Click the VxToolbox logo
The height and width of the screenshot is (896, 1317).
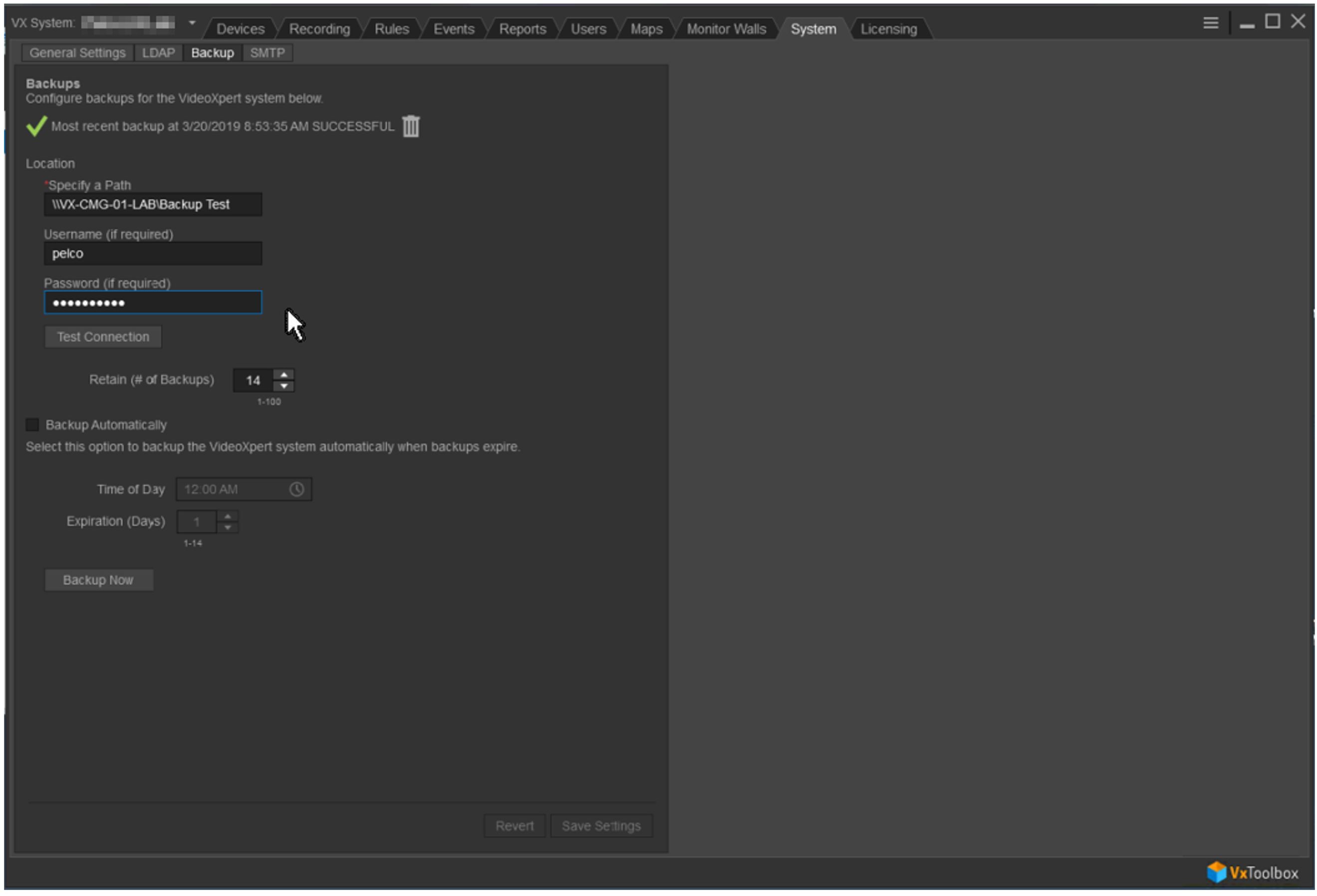1252,873
